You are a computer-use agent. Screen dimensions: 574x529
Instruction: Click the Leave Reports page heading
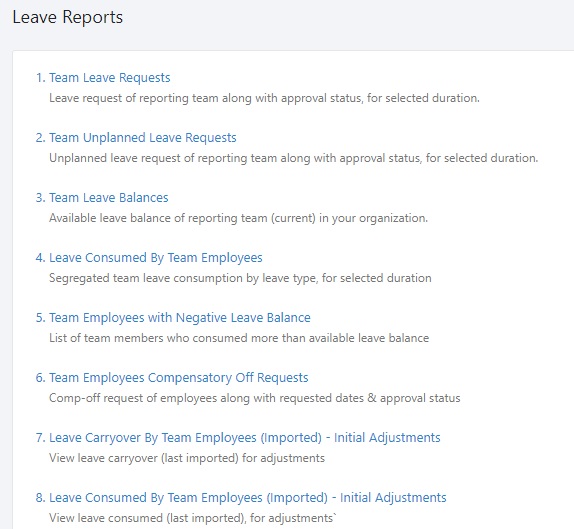[x=68, y=17]
